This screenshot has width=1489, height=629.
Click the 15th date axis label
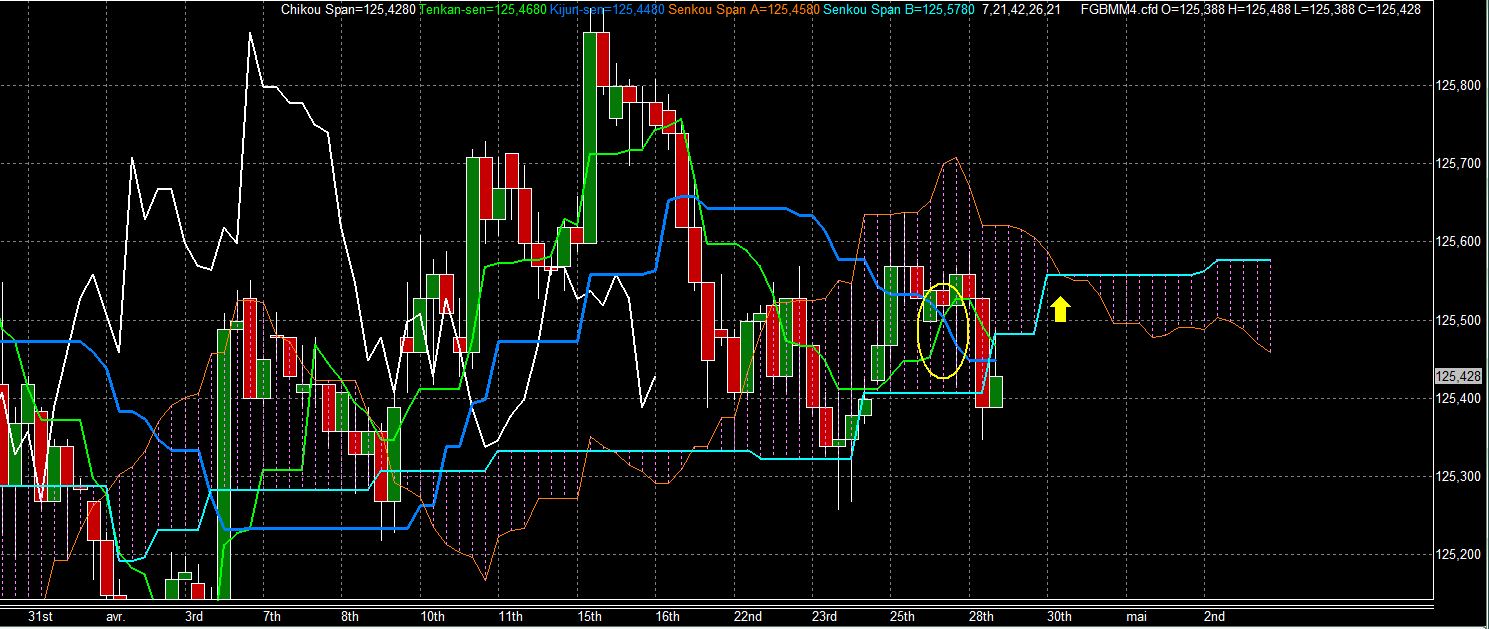(589, 616)
